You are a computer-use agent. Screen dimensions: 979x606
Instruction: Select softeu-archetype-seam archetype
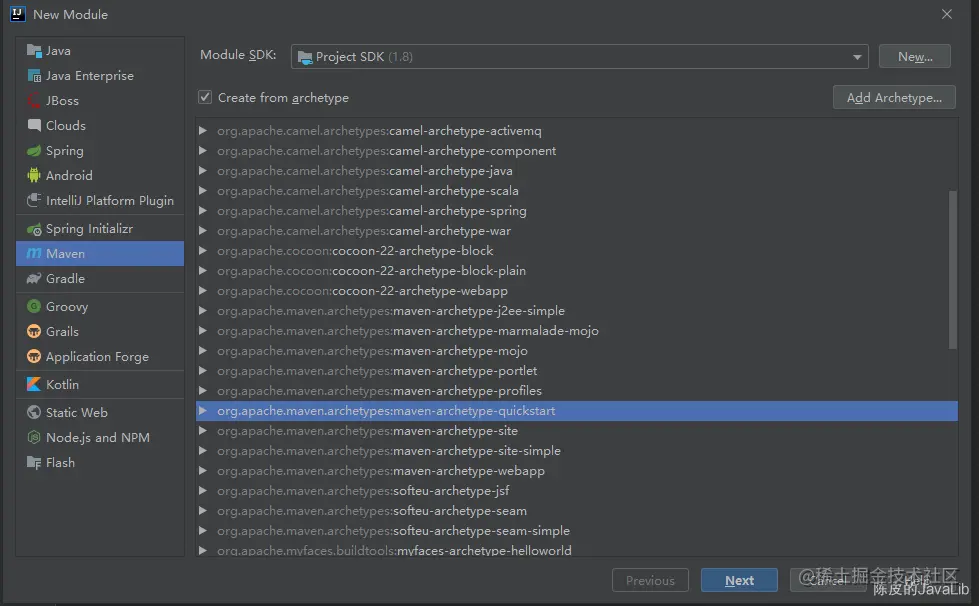(x=577, y=511)
